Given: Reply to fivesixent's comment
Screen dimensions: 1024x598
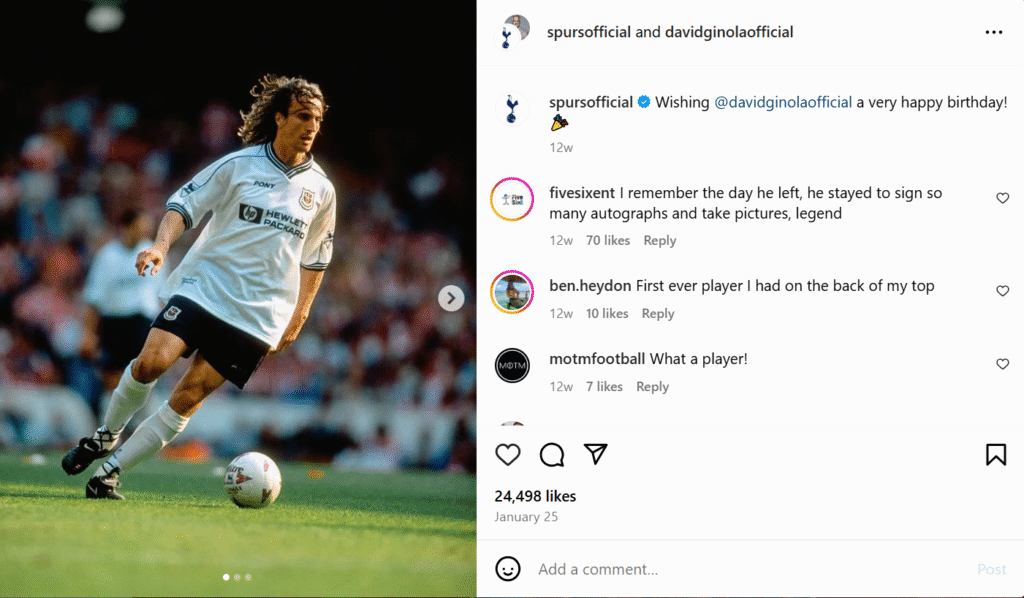Looking at the screenshot, I should (x=659, y=240).
